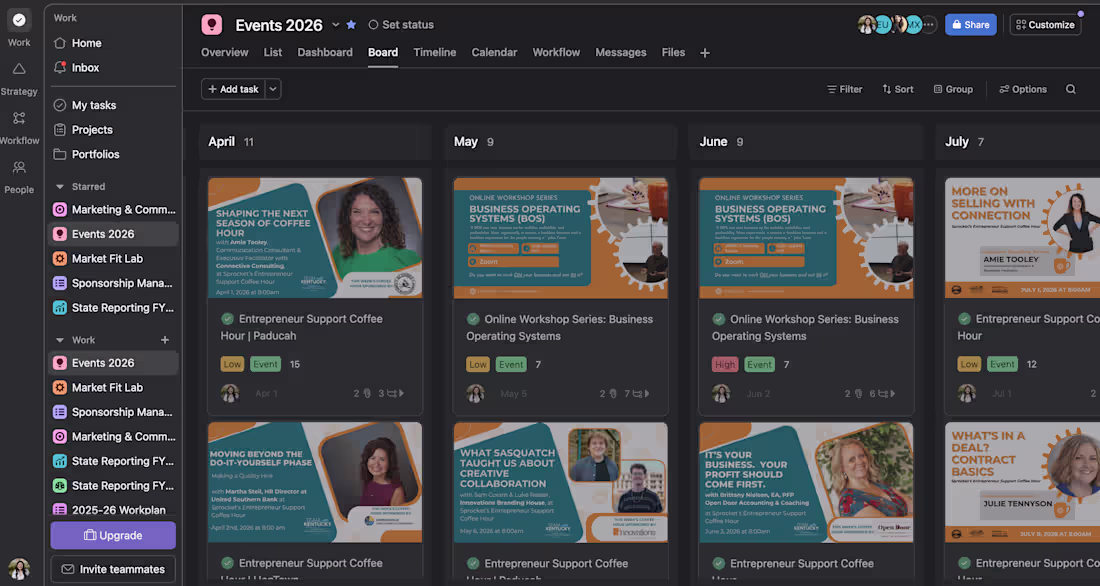The height and width of the screenshot is (586, 1100).
Task: Show more project members ellipsis
Action: point(929,25)
